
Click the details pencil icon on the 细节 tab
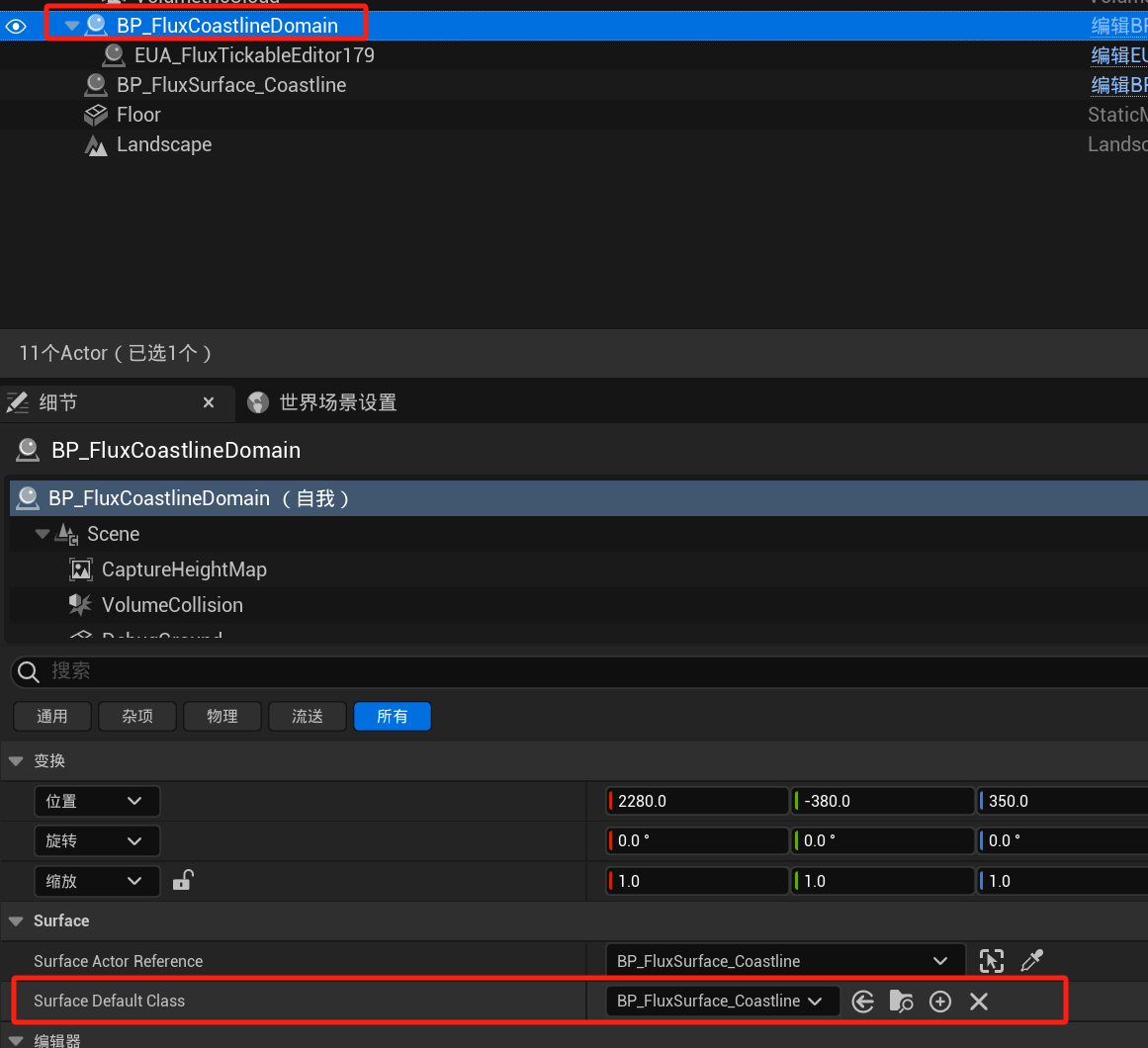coord(18,402)
